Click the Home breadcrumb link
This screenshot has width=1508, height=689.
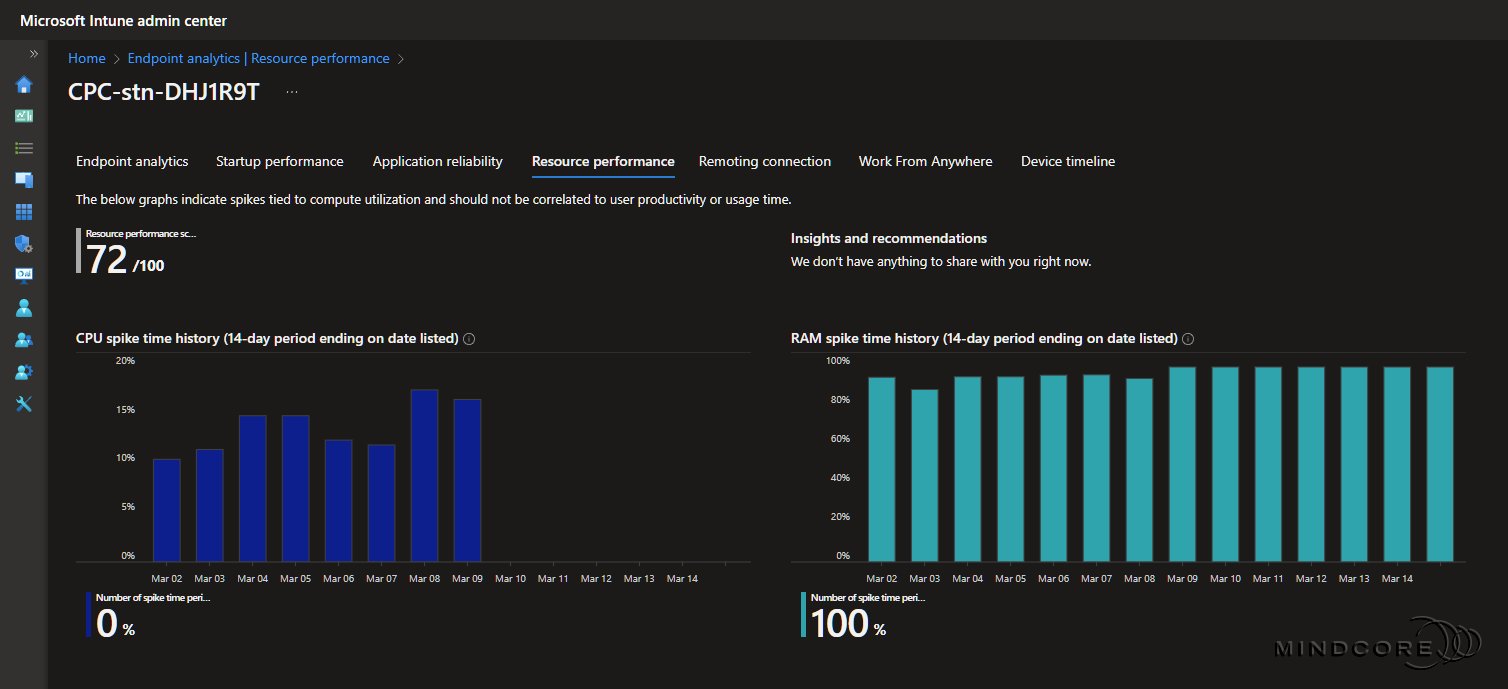(x=87, y=59)
